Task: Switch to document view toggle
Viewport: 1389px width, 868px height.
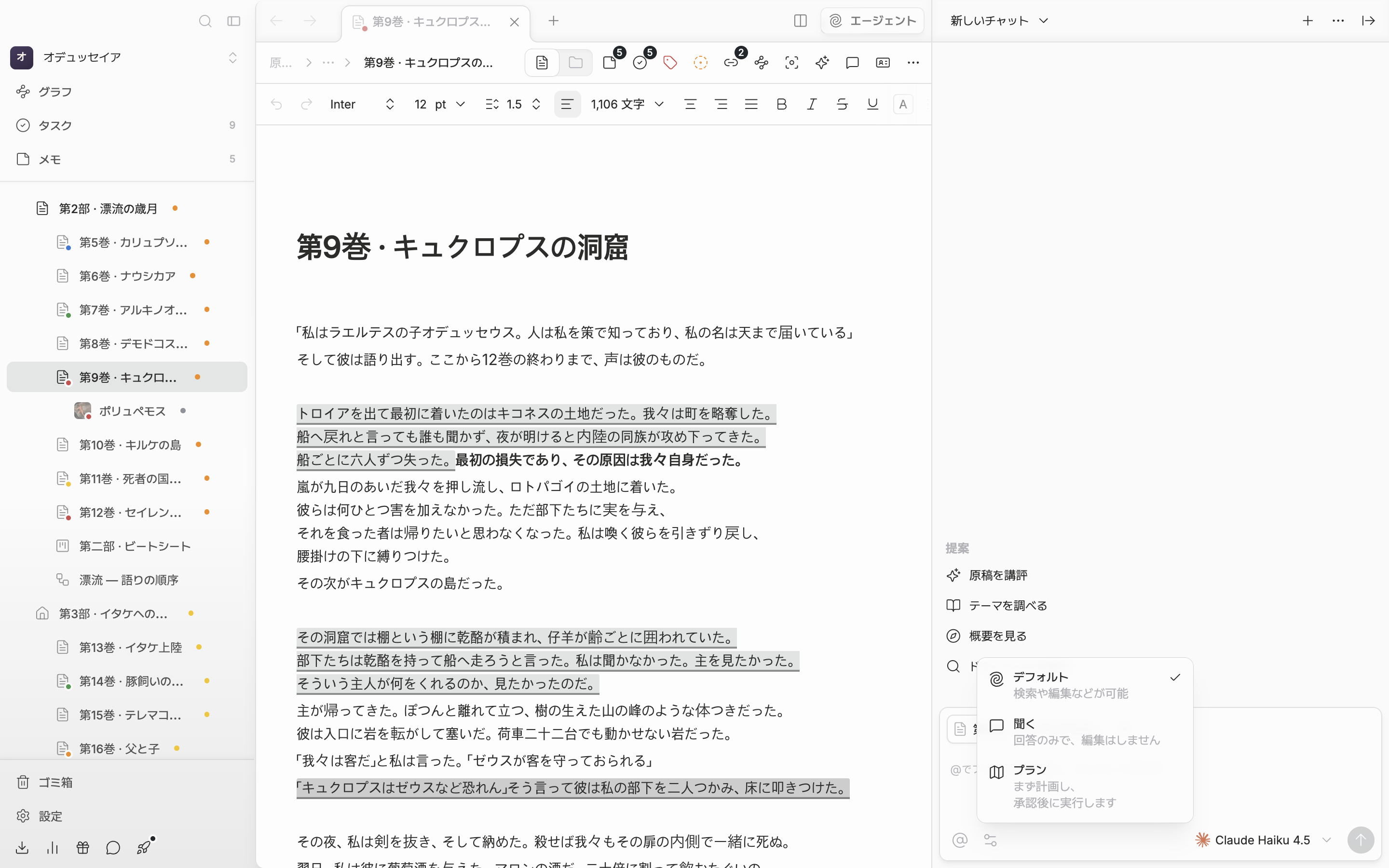Action: coord(542,63)
